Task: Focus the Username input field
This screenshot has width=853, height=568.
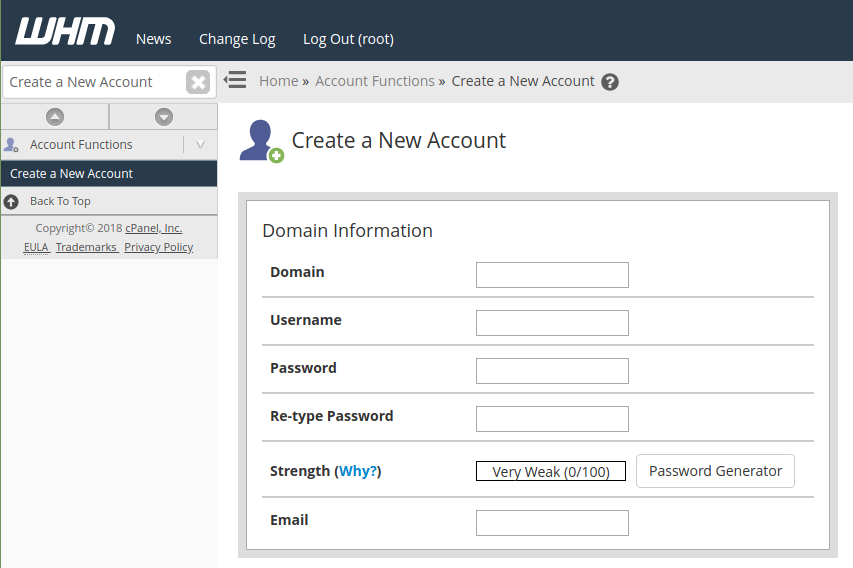Action: click(552, 323)
